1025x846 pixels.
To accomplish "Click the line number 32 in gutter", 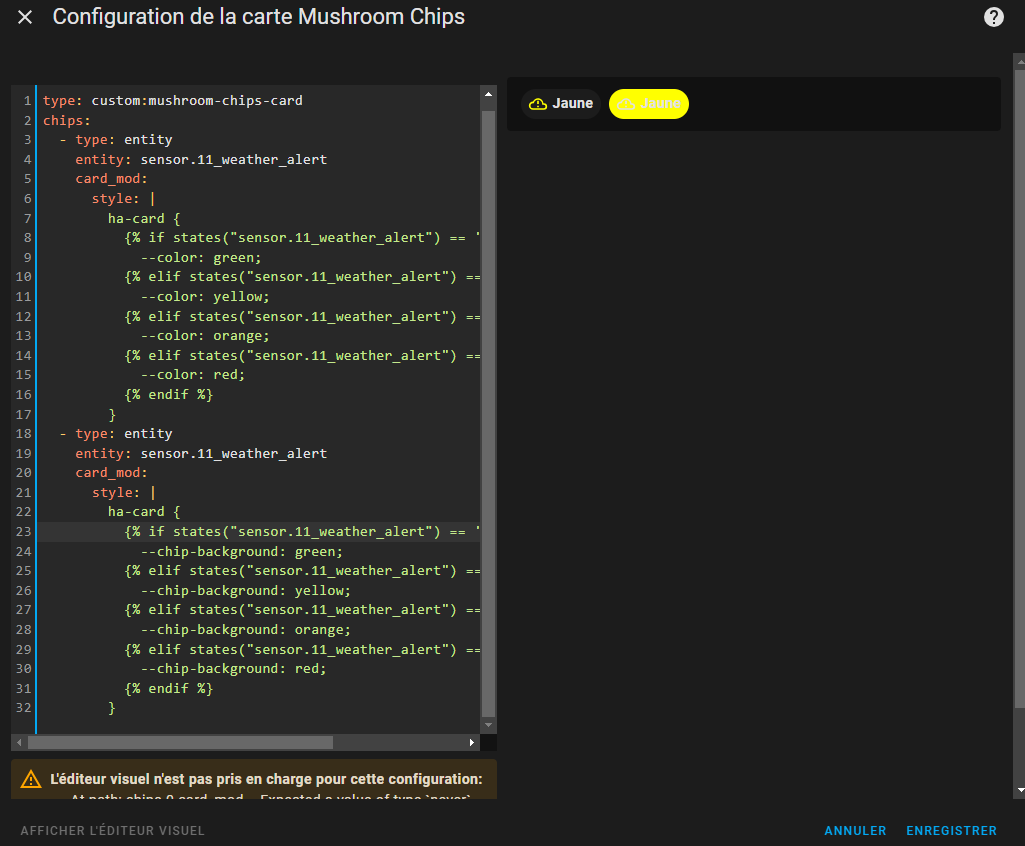I will [24, 707].
